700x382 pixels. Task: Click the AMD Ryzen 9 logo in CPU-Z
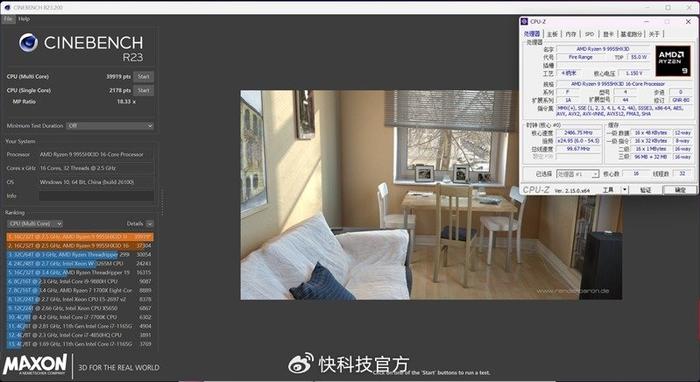pos(673,61)
